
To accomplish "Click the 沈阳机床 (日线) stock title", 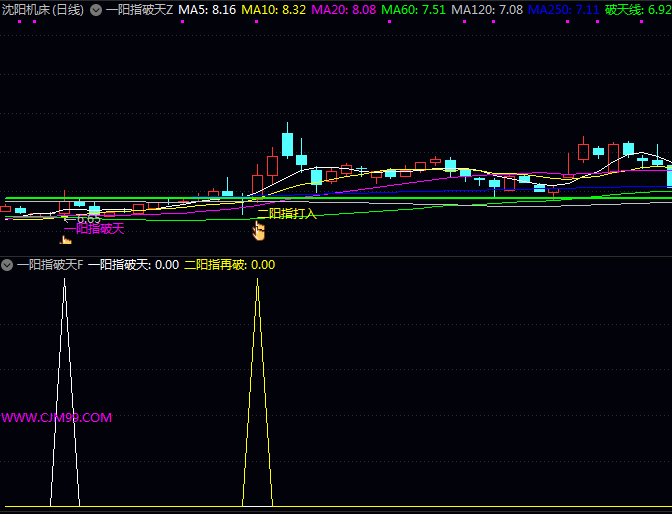I will pos(42,10).
